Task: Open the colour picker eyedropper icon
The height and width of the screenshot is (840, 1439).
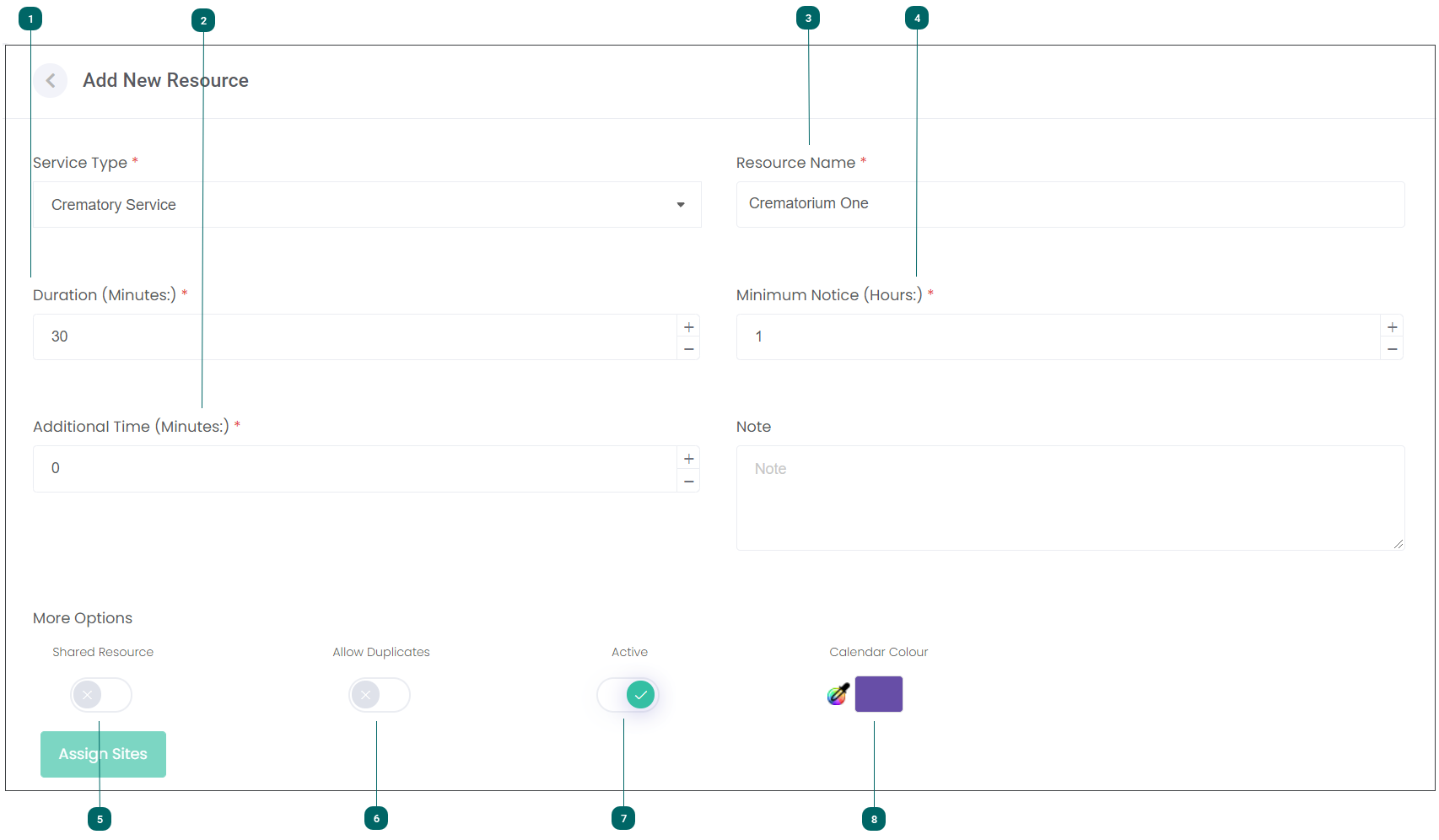Action: tap(838, 695)
